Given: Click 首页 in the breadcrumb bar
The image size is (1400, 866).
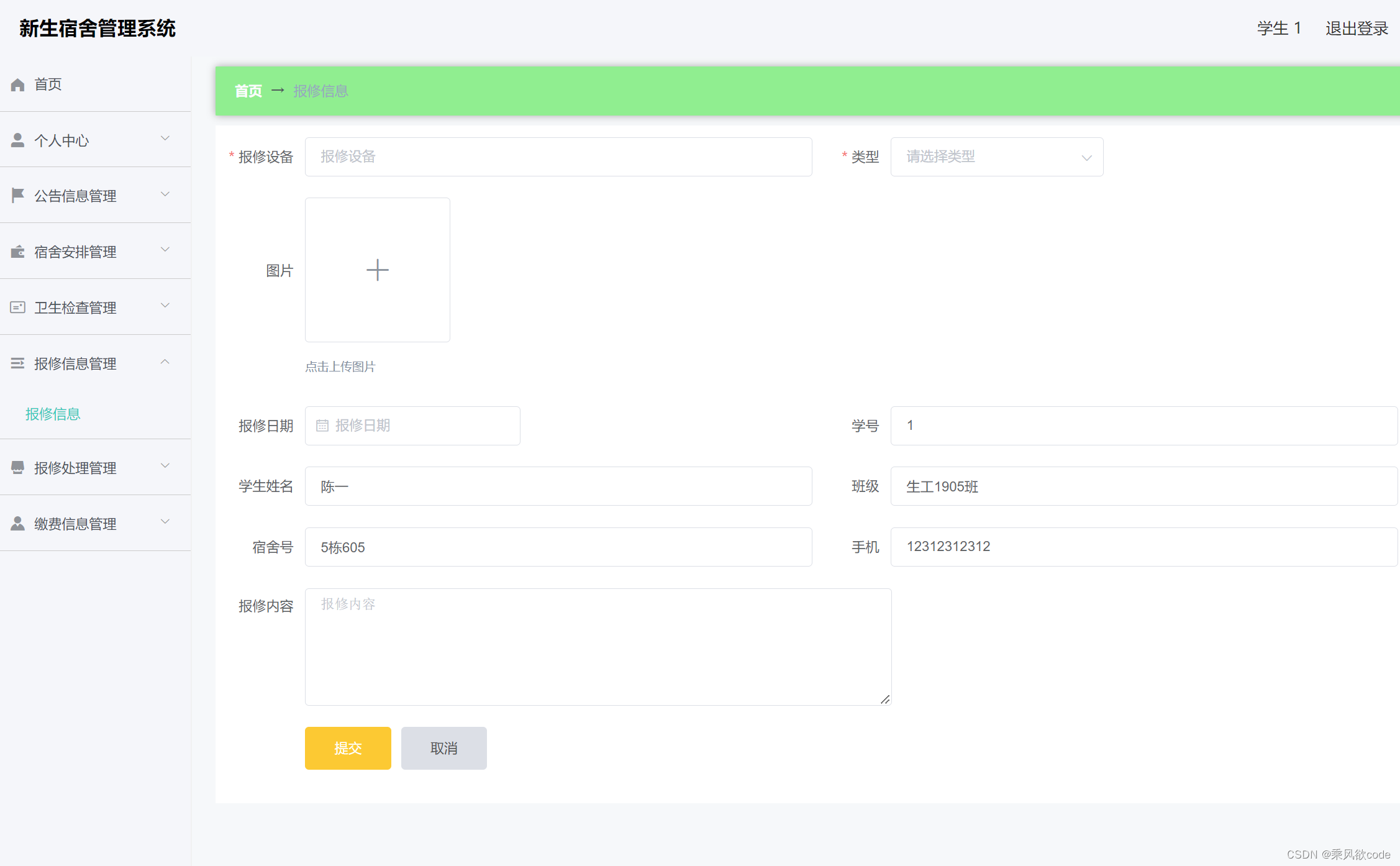Looking at the screenshot, I should [x=248, y=91].
